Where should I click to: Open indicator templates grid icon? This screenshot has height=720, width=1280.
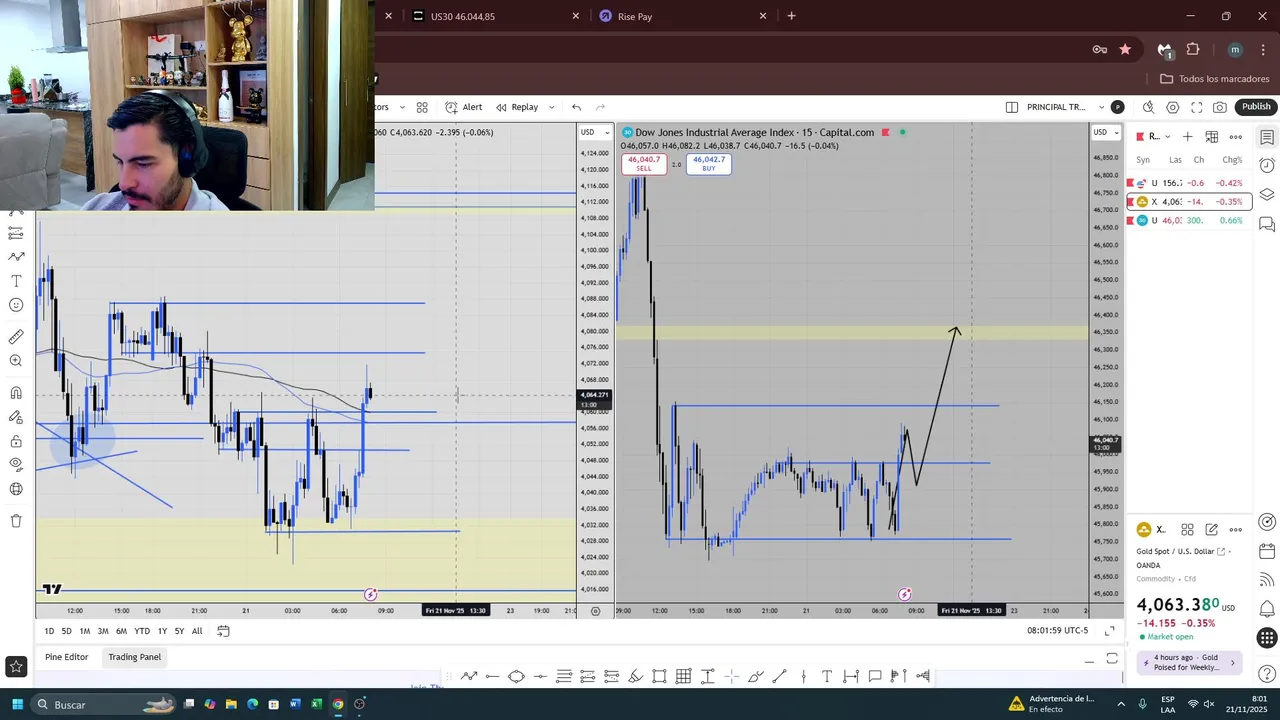(422, 107)
